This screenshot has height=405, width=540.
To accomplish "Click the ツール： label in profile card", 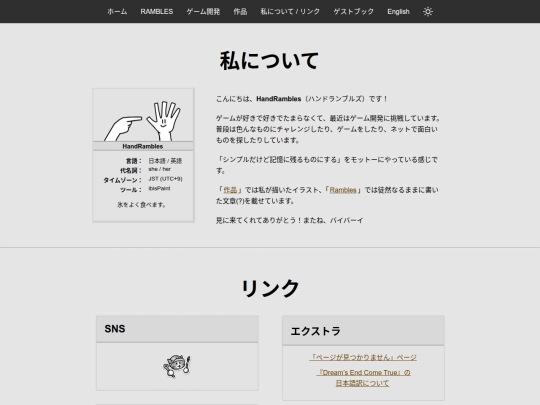I will (131, 190).
